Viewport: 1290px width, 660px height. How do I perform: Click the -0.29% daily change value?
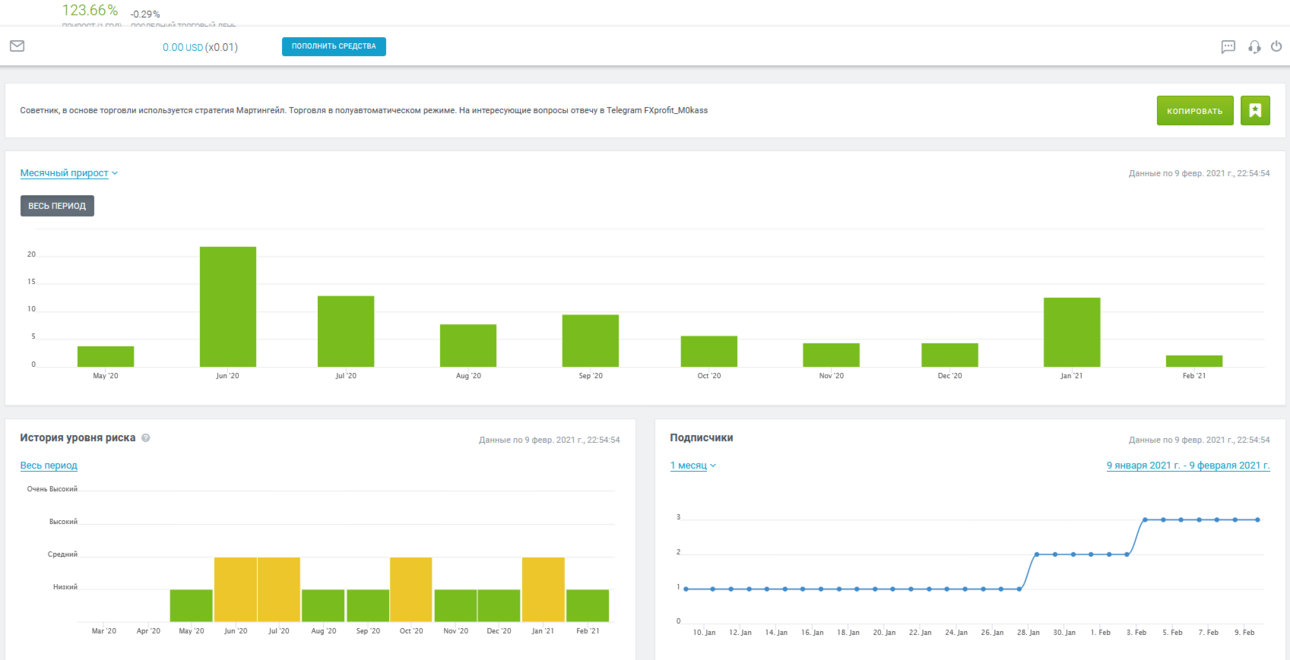(x=145, y=14)
